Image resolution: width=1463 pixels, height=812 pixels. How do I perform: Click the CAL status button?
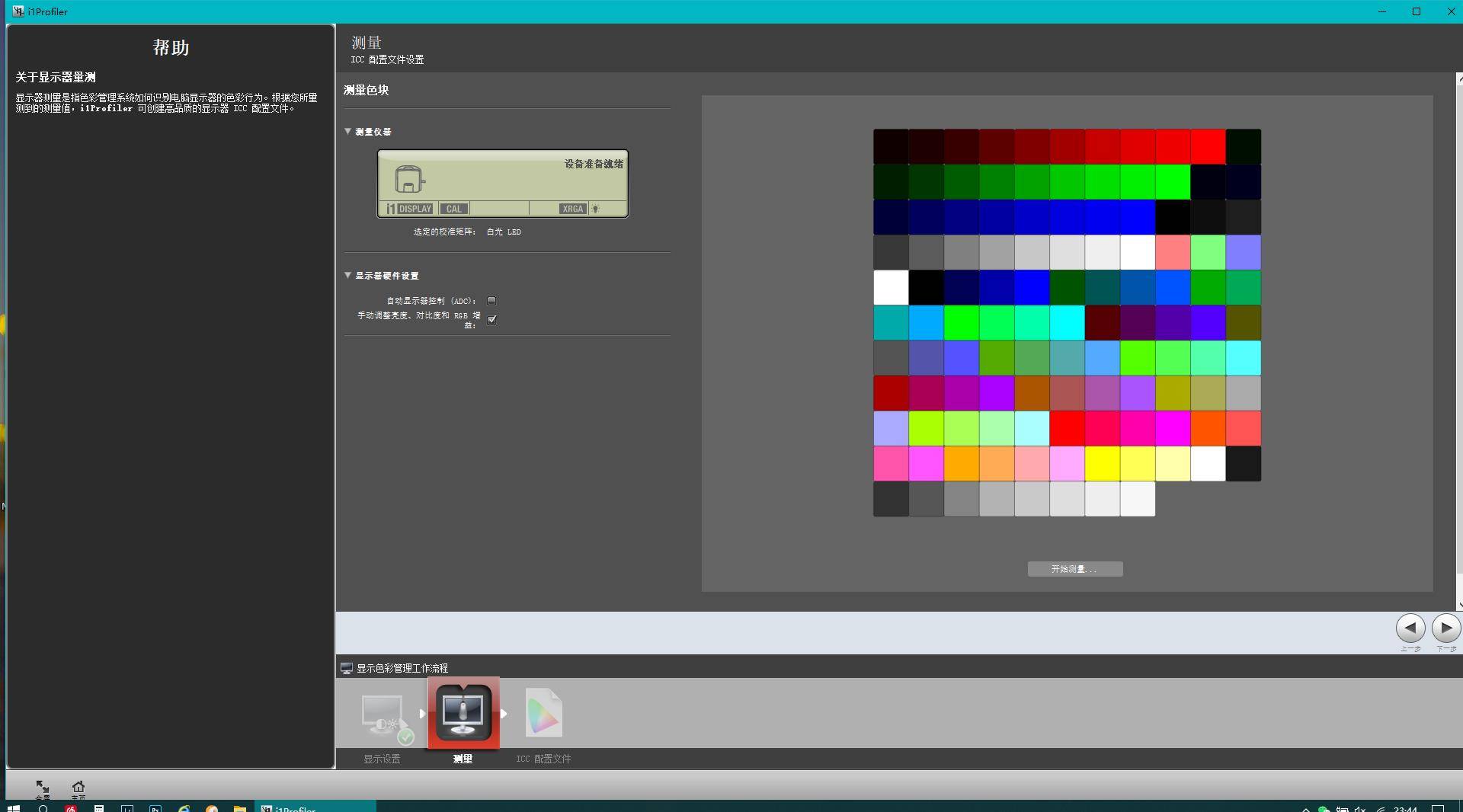(x=453, y=209)
